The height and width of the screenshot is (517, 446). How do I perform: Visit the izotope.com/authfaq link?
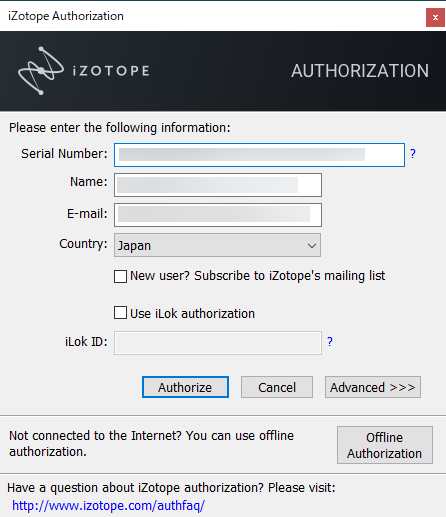108,506
